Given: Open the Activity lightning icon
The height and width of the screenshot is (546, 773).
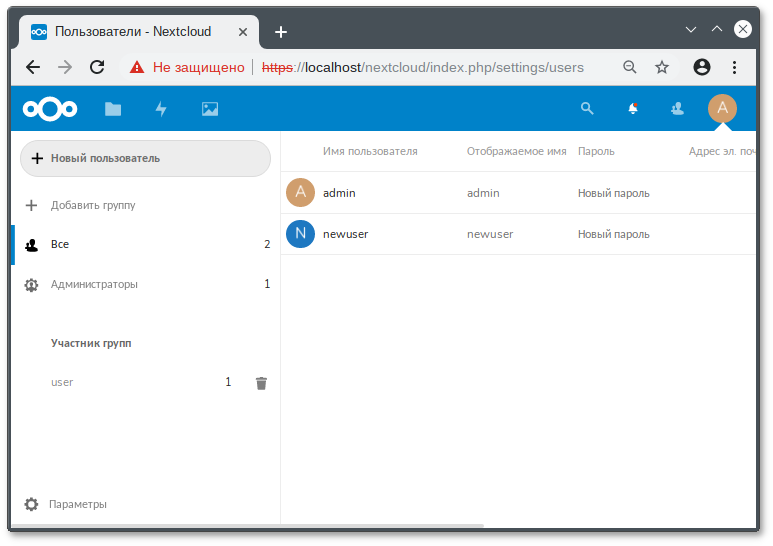Looking at the screenshot, I should pyautogui.click(x=161, y=109).
